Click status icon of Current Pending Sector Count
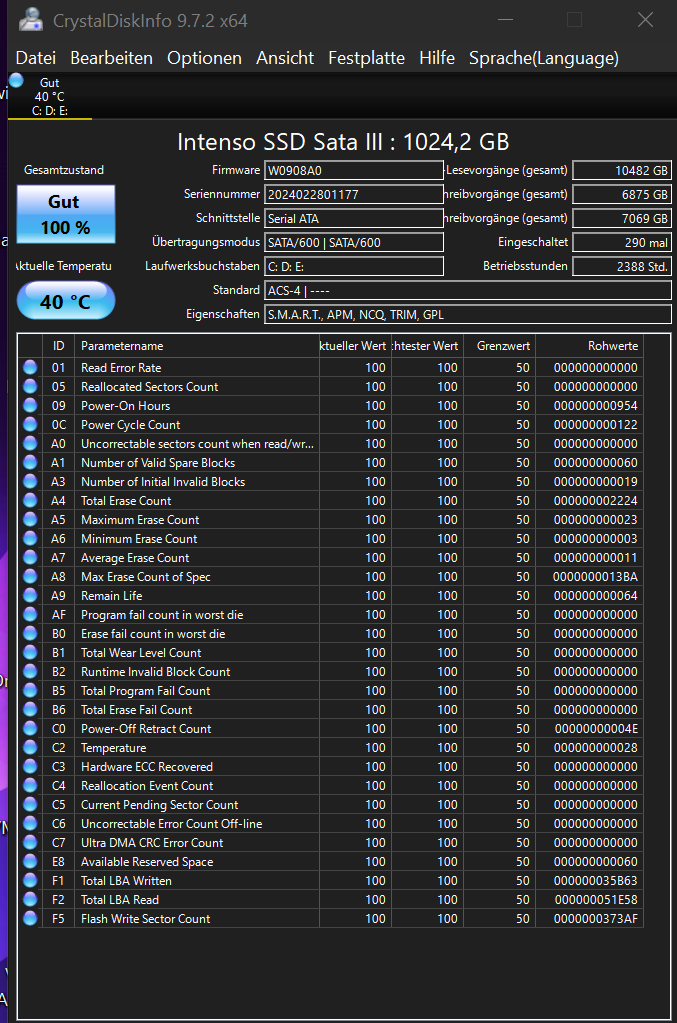This screenshot has height=1023, width=677. coord(30,804)
